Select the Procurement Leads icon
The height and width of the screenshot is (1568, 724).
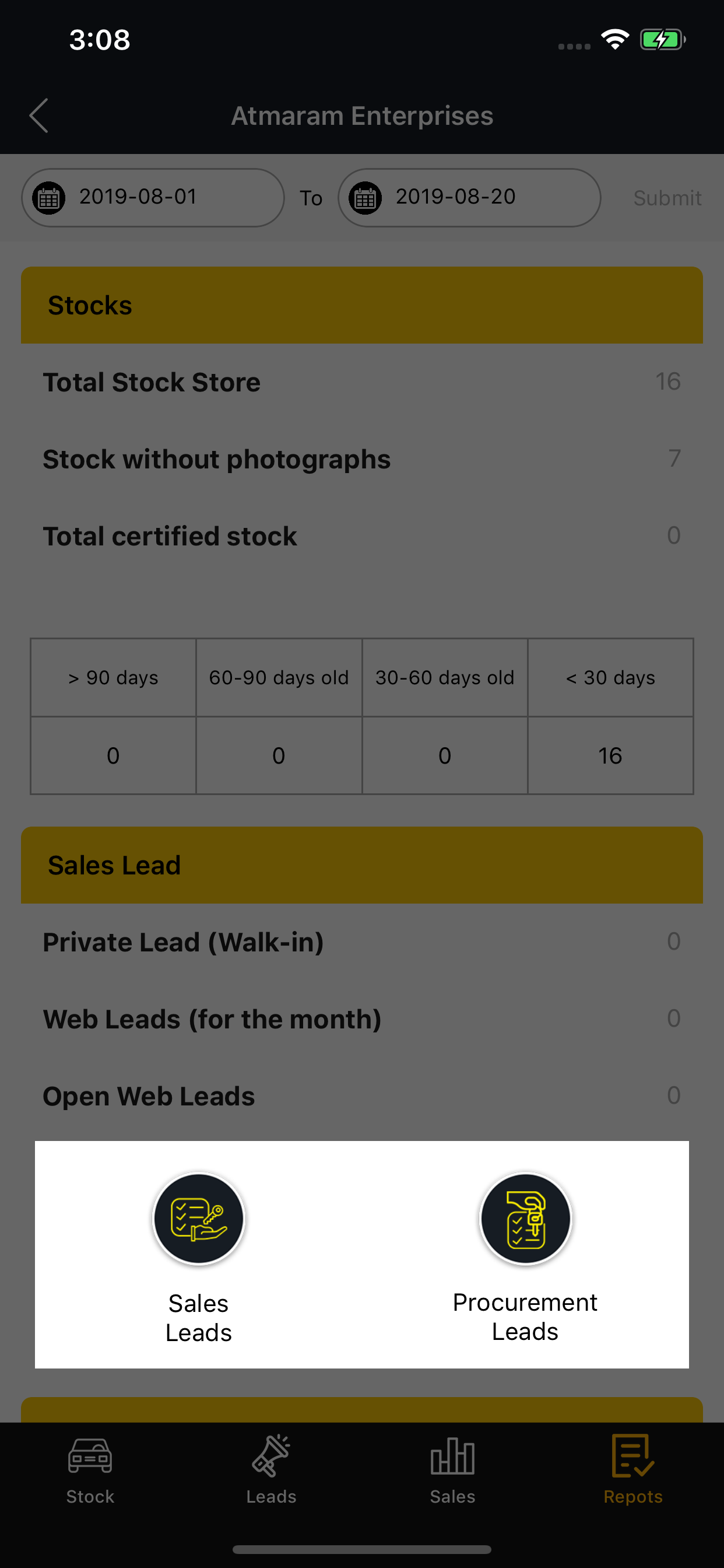click(x=525, y=1219)
